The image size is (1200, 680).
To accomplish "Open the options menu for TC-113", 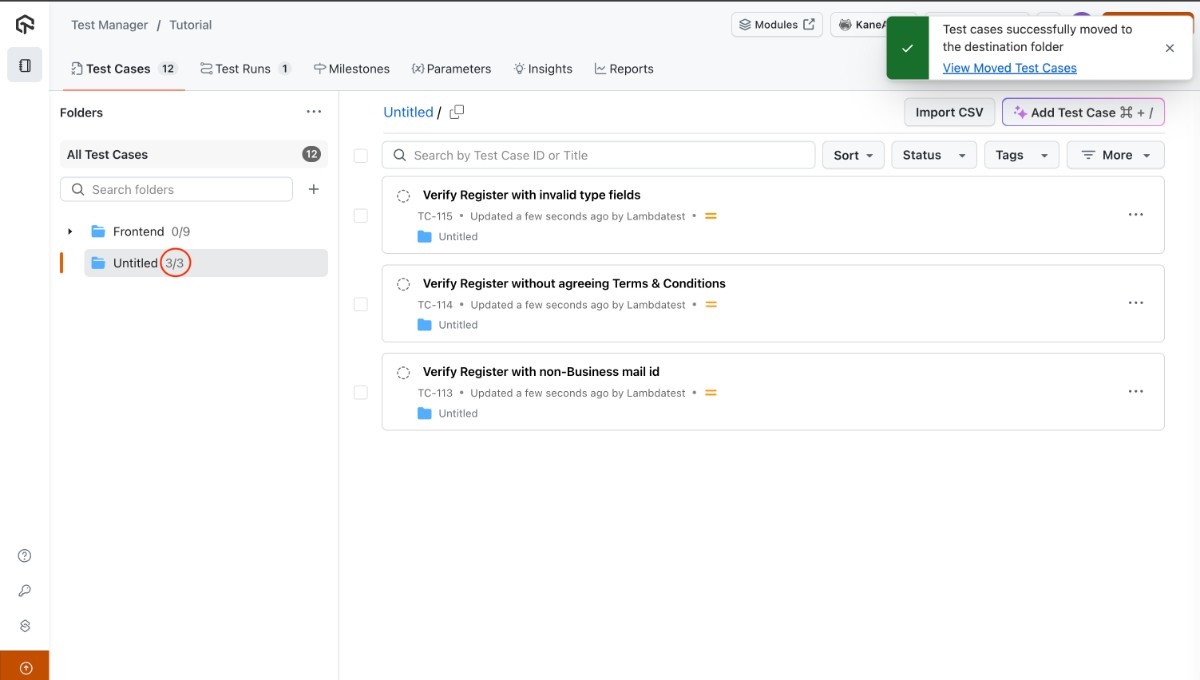I will pos(1135,392).
